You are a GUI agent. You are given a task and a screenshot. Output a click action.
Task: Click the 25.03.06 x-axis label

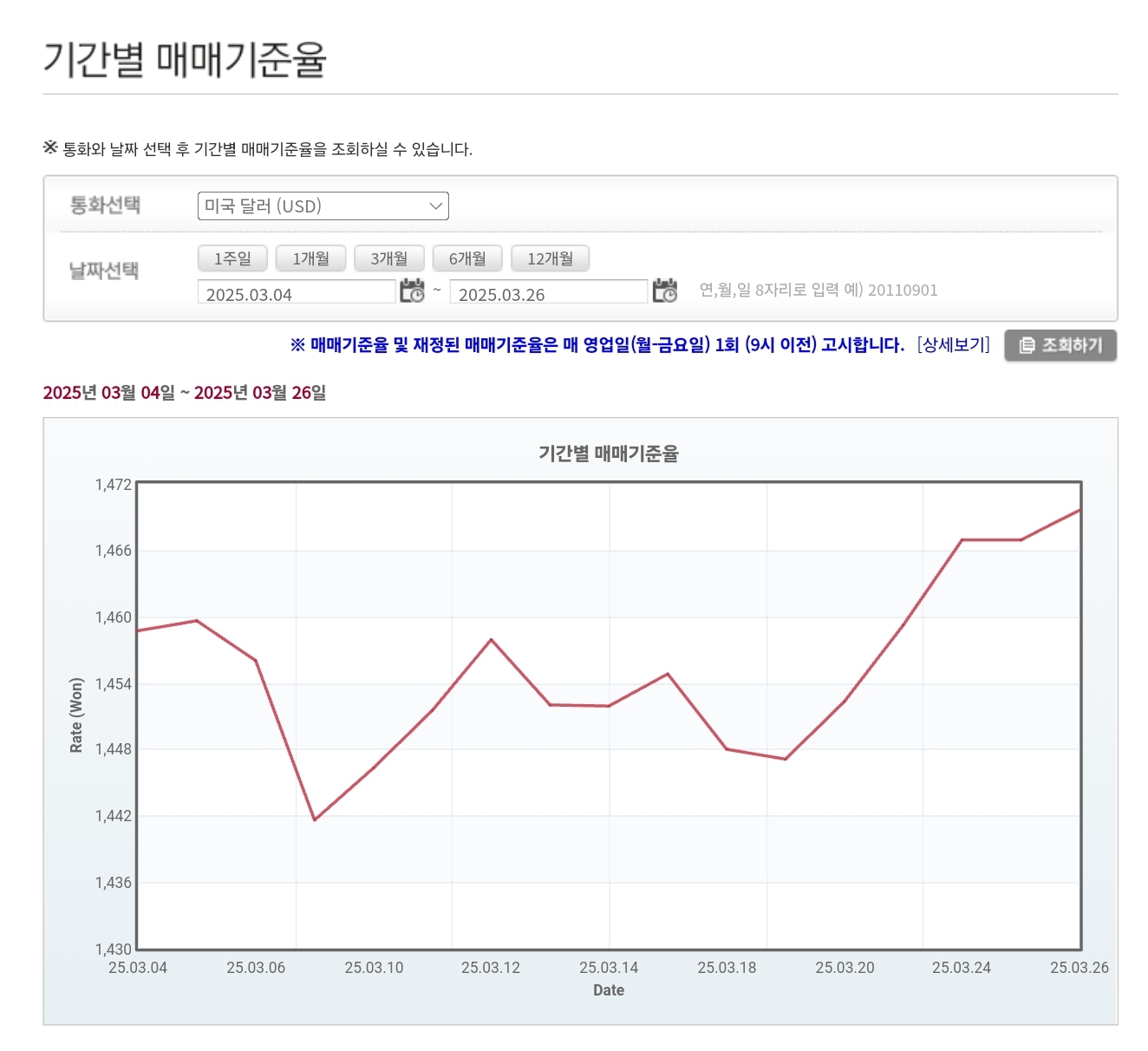[x=256, y=968]
